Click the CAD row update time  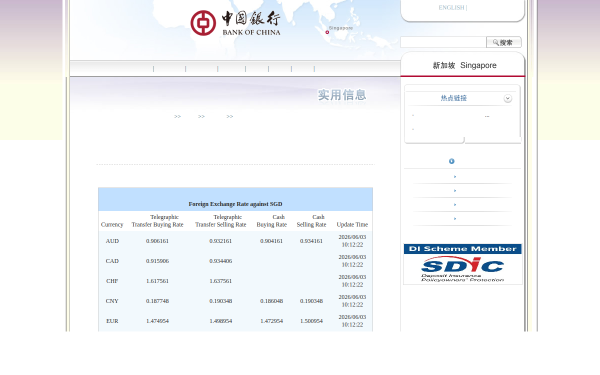click(352, 261)
